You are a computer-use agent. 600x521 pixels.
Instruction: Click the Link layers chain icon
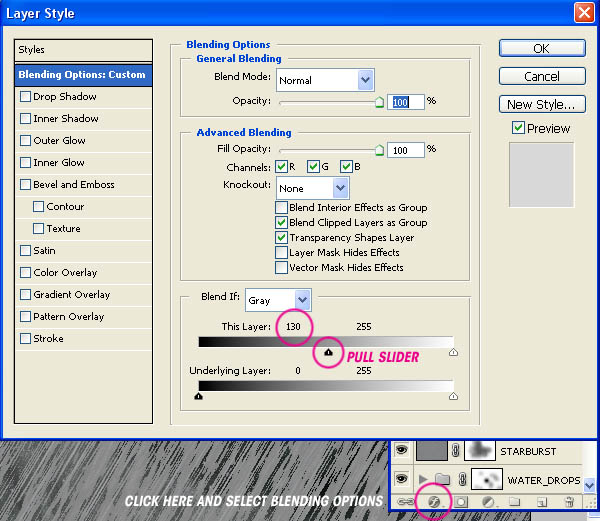point(406,501)
